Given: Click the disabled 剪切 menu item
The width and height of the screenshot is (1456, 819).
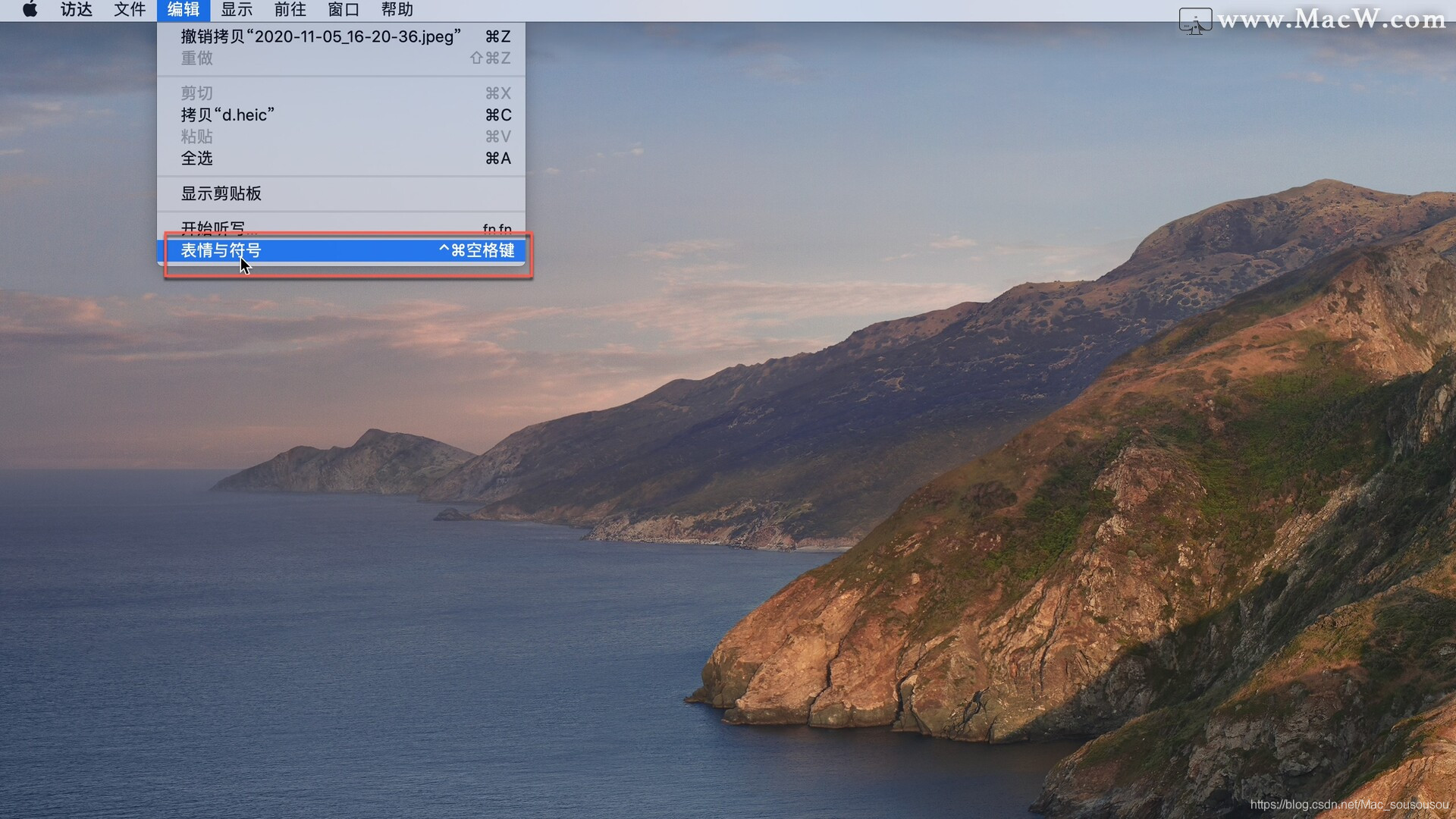Looking at the screenshot, I should 197,93.
